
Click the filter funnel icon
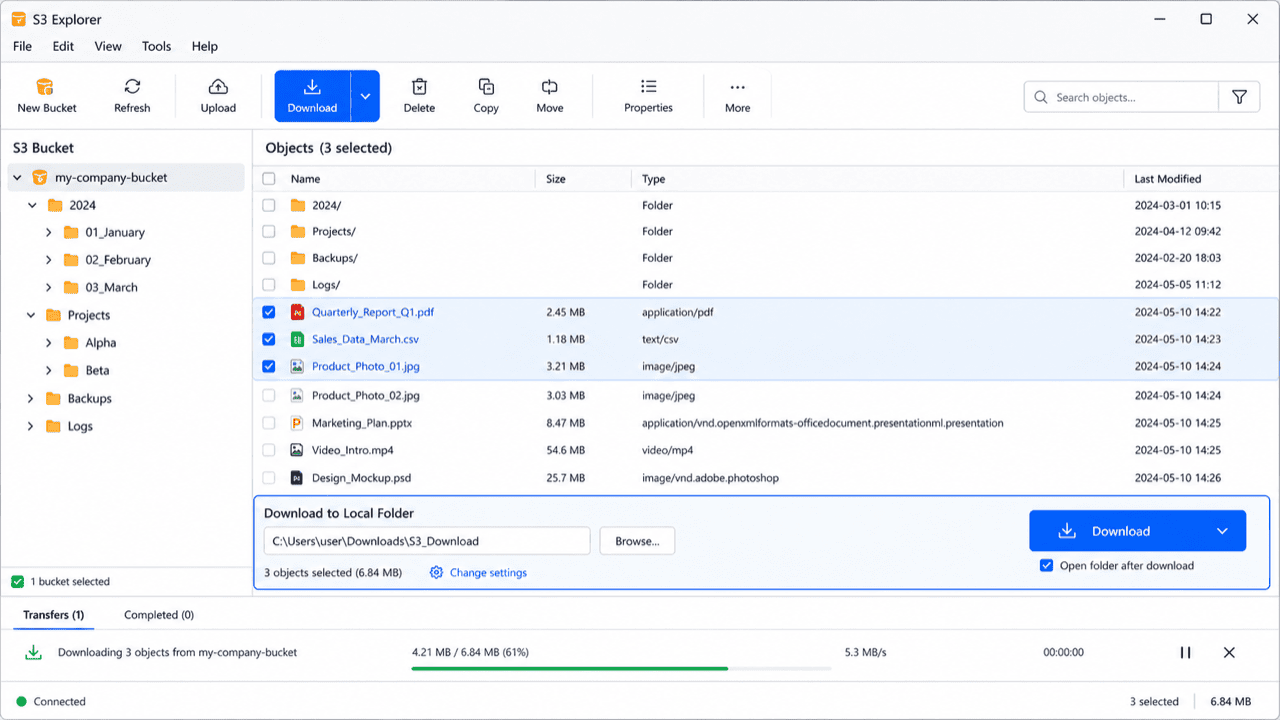(x=1240, y=97)
